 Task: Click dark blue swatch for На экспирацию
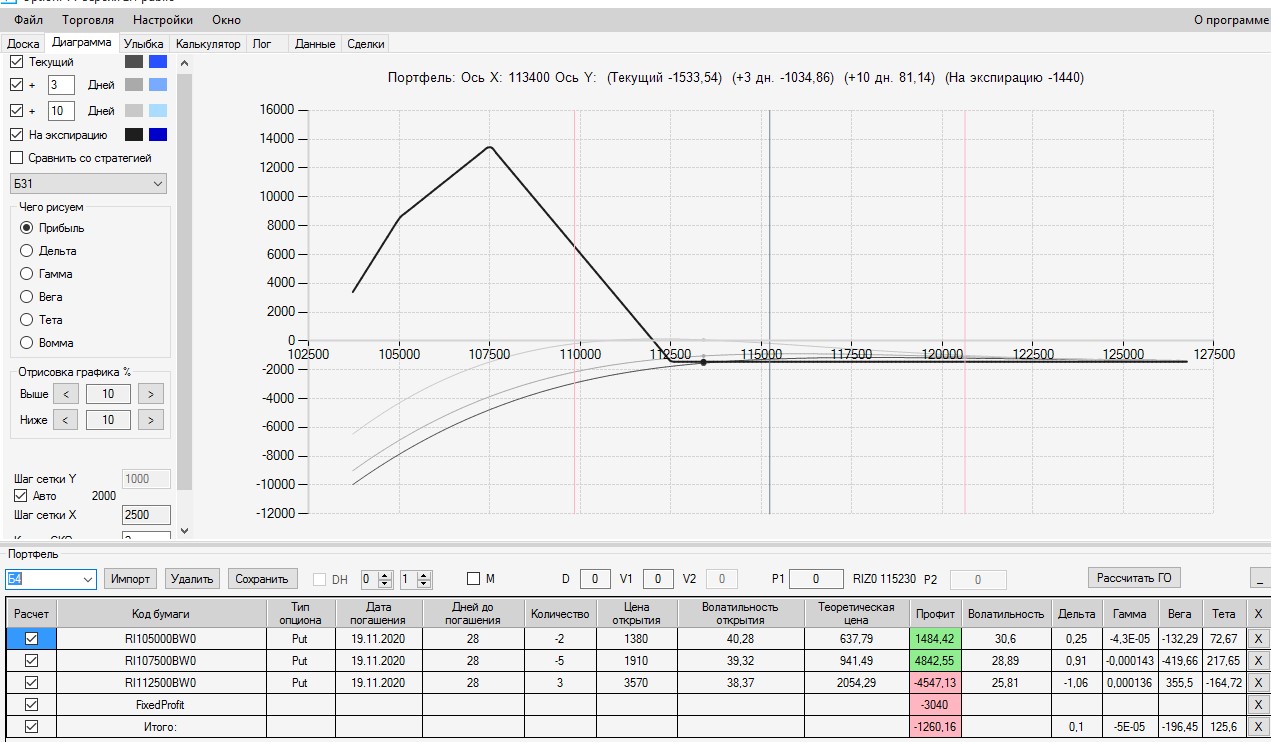point(158,135)
